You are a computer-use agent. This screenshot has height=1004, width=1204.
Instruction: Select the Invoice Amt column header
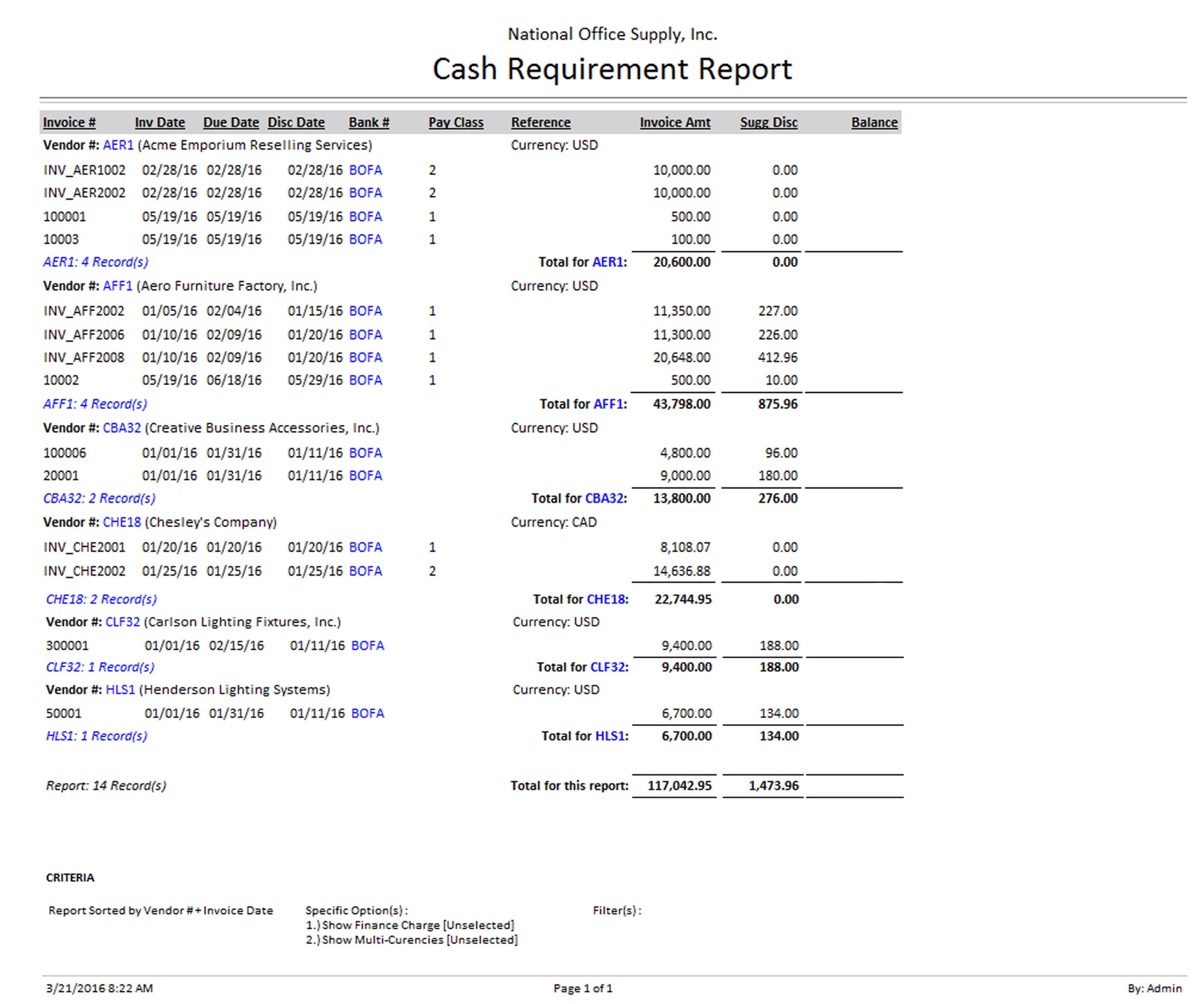pyautogui.click(x=675, y=123)
